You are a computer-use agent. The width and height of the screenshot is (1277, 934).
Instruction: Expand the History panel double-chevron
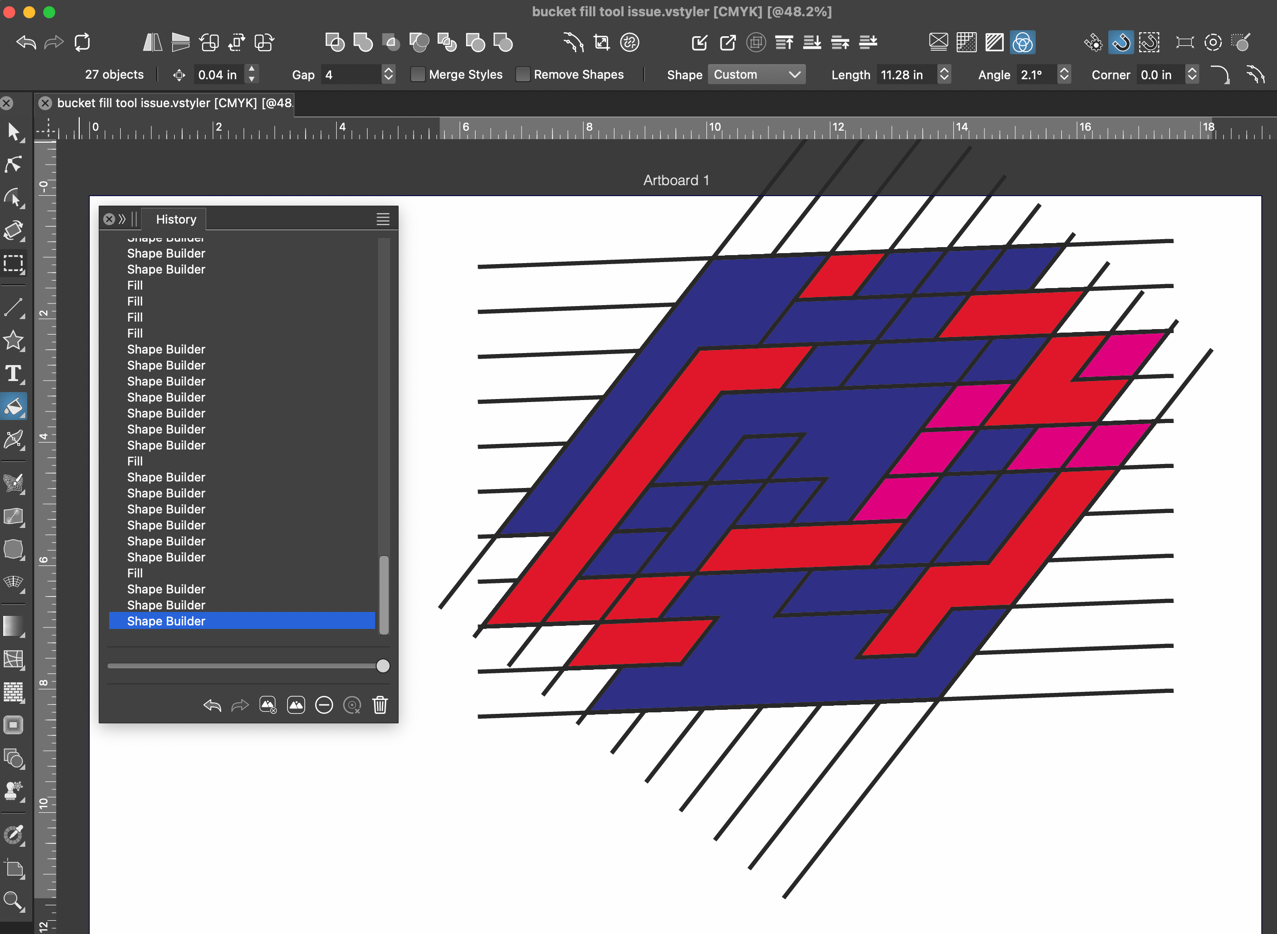pos(122,219)
